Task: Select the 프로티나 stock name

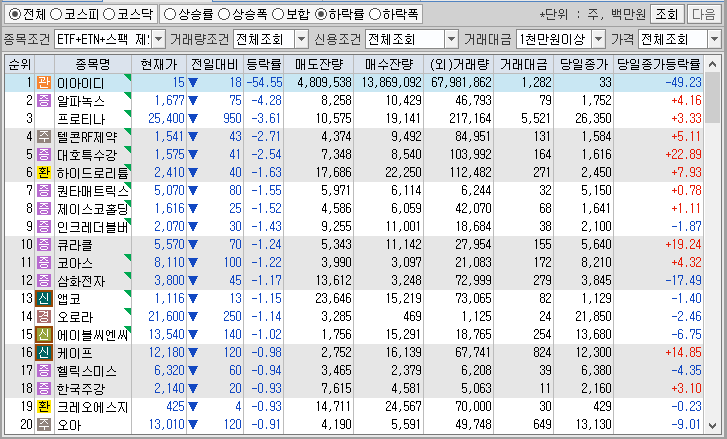Action: (x=81, y=119)
